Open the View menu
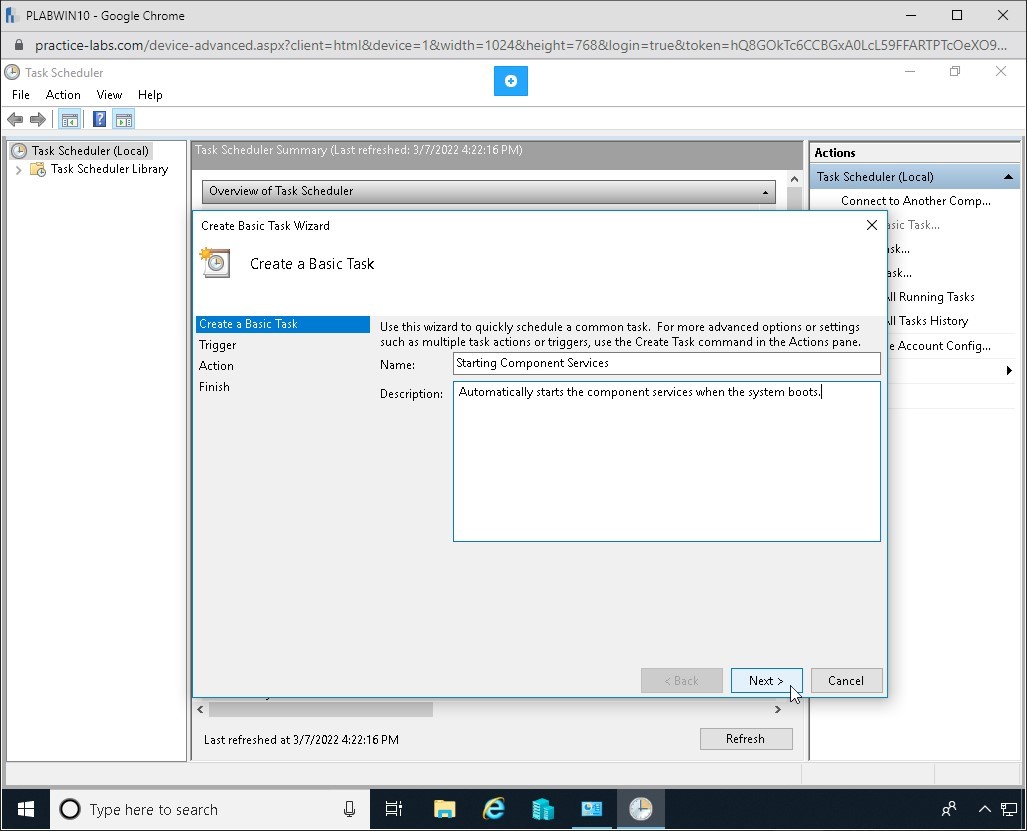Screen dimensions: 1027x831 (x=109, y=95)
